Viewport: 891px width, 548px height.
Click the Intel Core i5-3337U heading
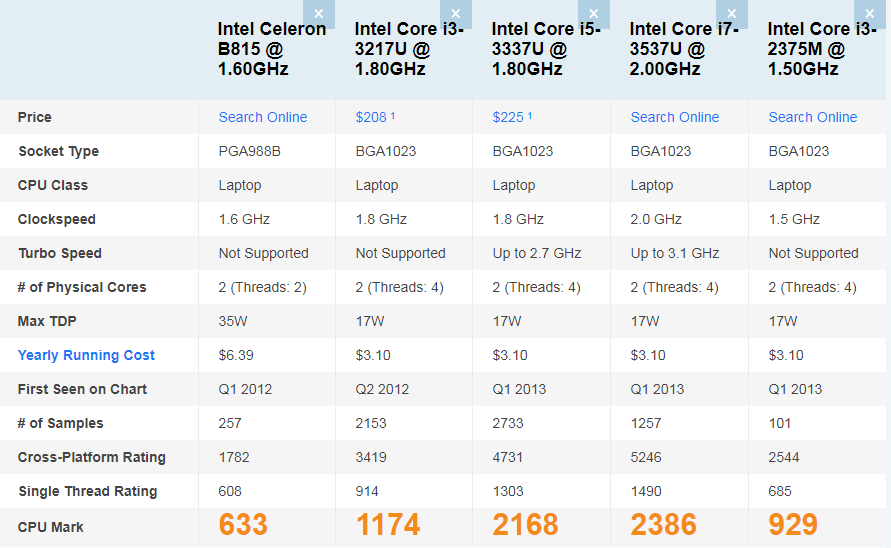(546, 49)
